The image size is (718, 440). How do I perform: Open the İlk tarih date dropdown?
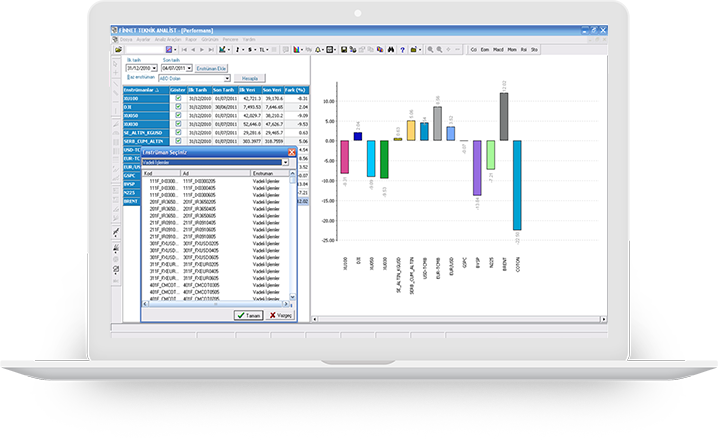pyautogui.click(x=154, y=68)
